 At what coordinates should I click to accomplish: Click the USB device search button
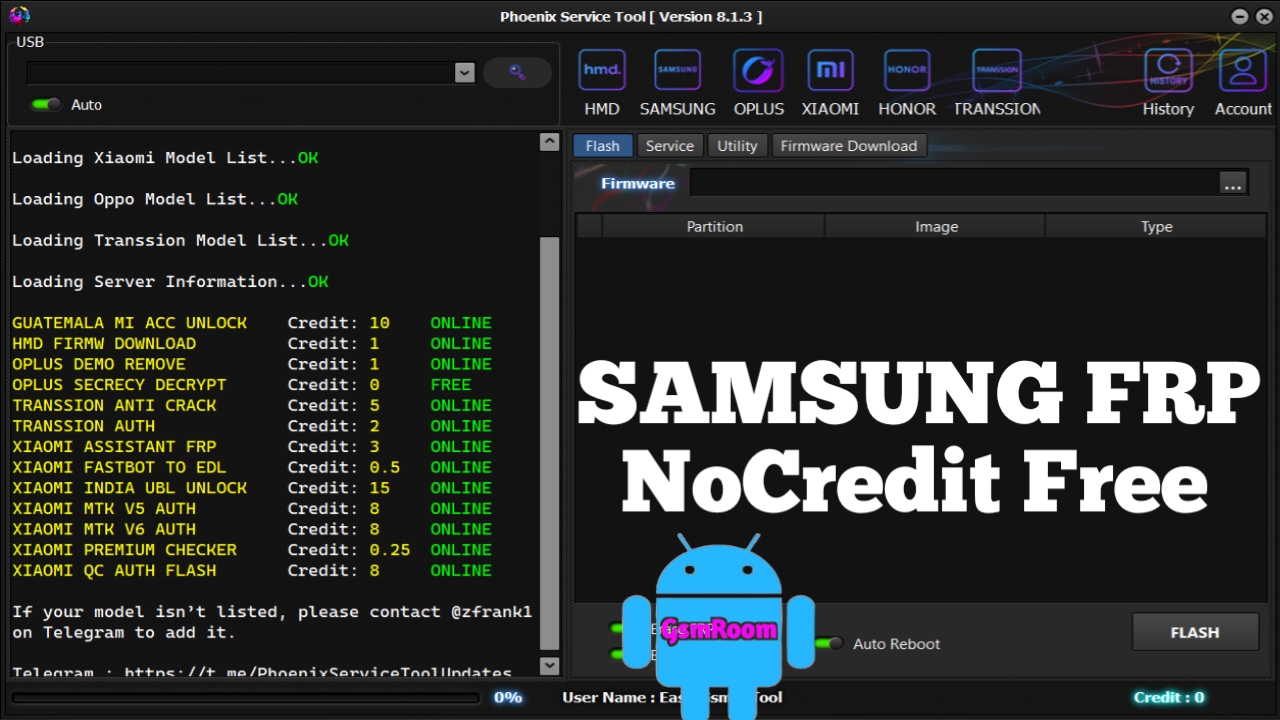517,72
